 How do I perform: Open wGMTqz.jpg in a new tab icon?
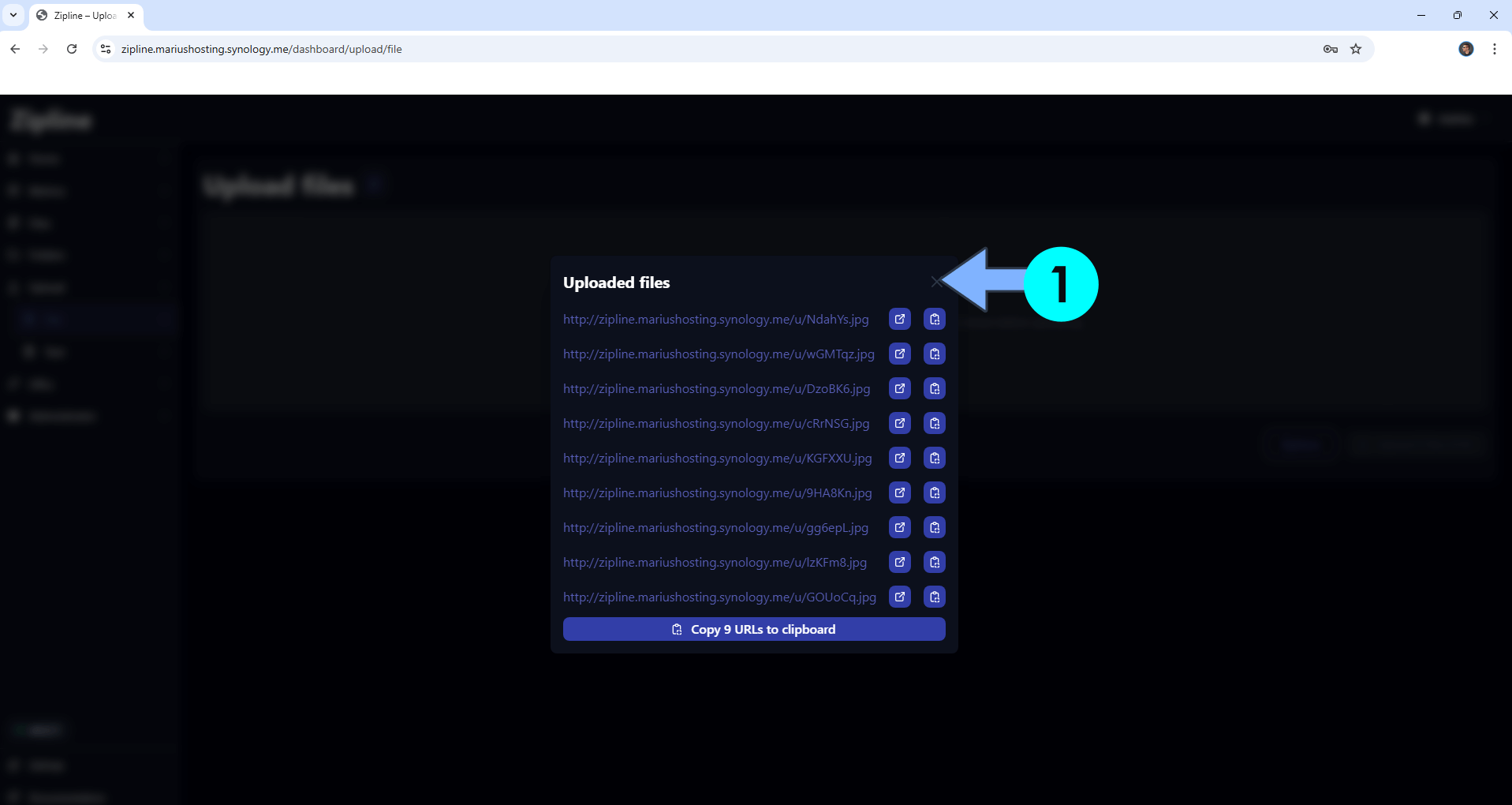point(900,354)
